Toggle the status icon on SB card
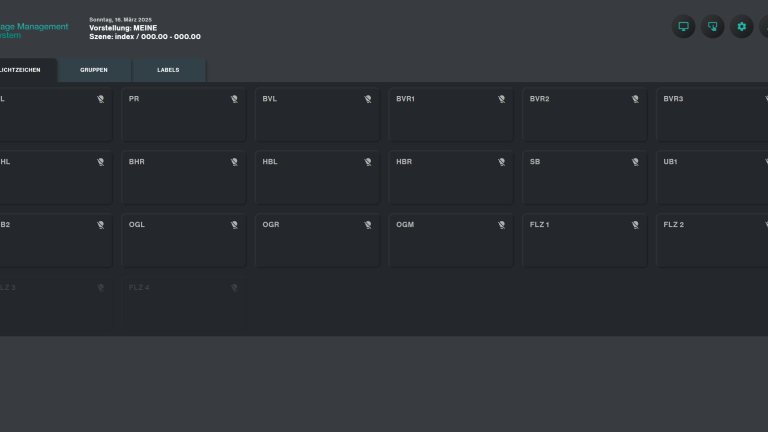 (x=635, y=162)
